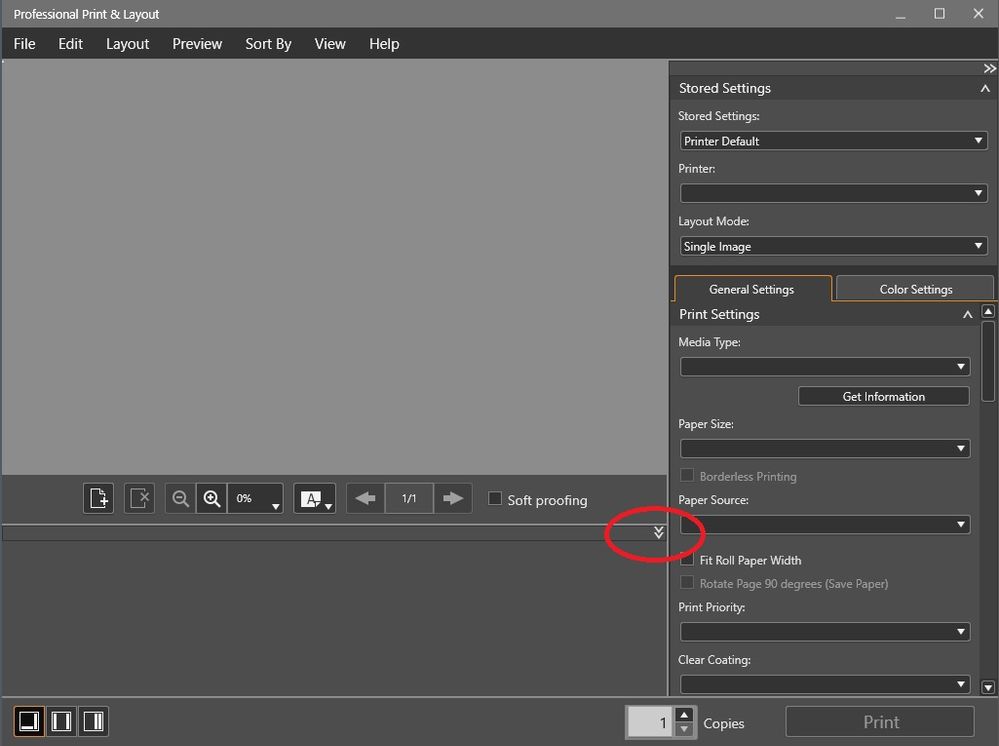Collapse thumbnail area with double-chevron icon
The image size is (999, 746).
pyautogui.click(x=658, y=532)
